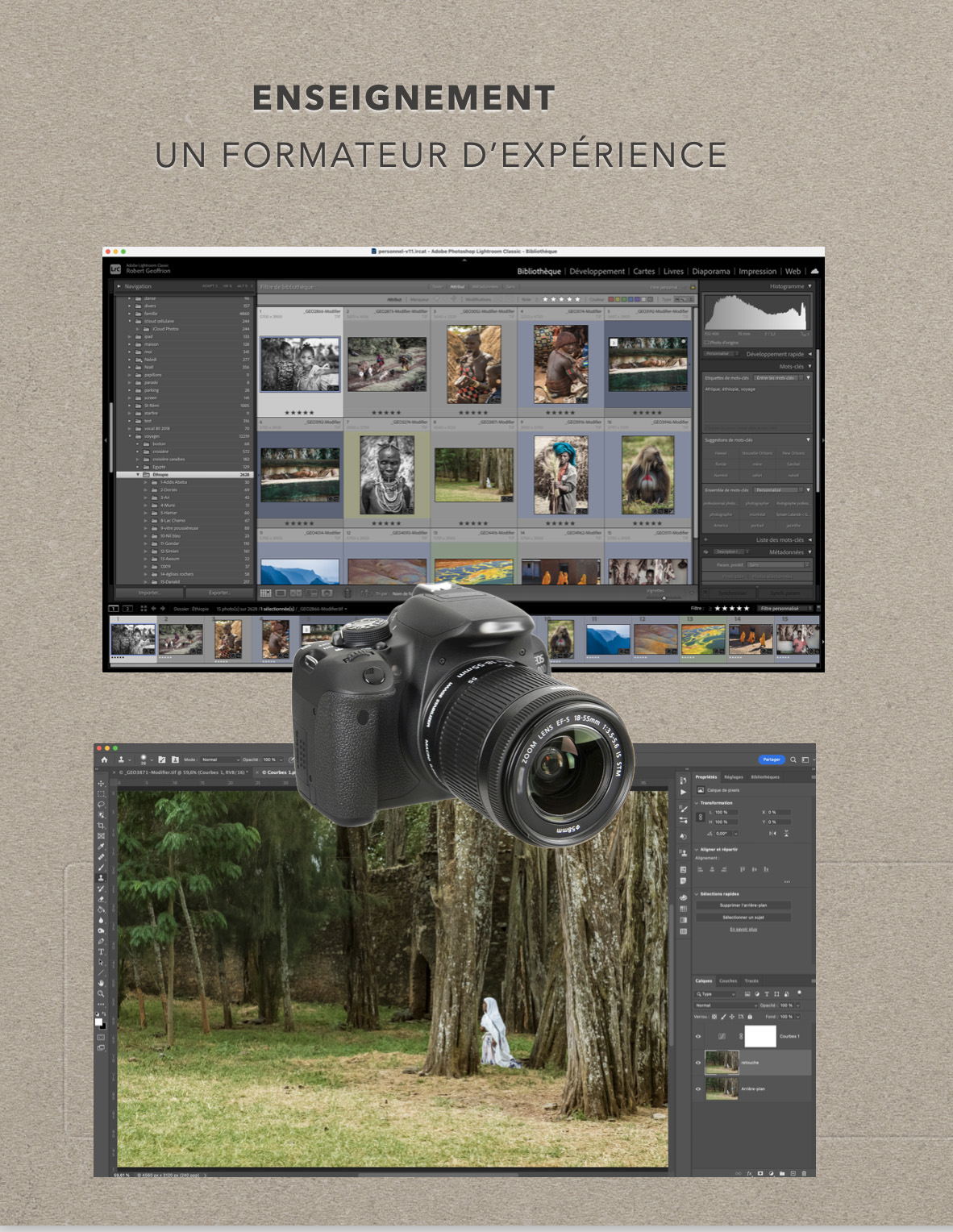The height and width of the screenshot is (1232, 953).
Task: Switch to the Développement module
Action: tap(597, 272)
